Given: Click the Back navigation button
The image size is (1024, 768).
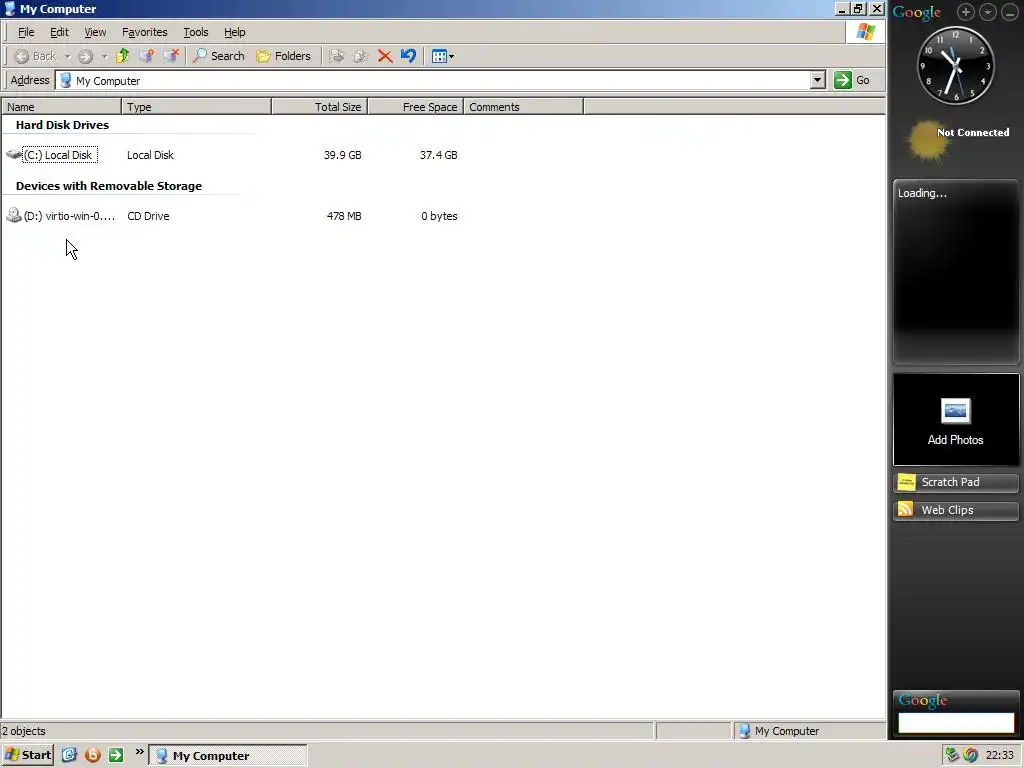Looking at the screenshot, I should [x=35, y=56].
